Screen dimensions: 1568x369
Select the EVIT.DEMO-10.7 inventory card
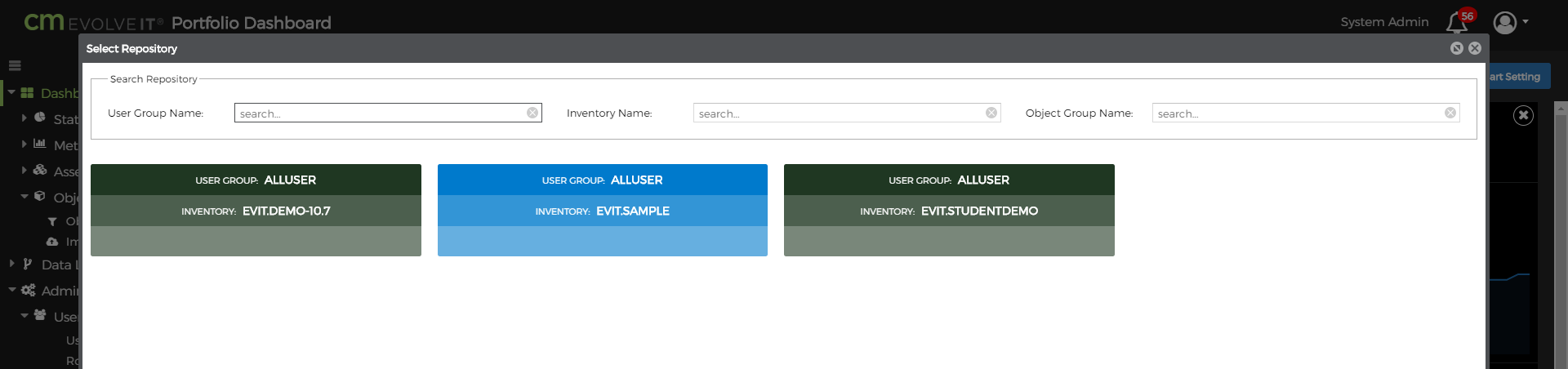point(256,210)
